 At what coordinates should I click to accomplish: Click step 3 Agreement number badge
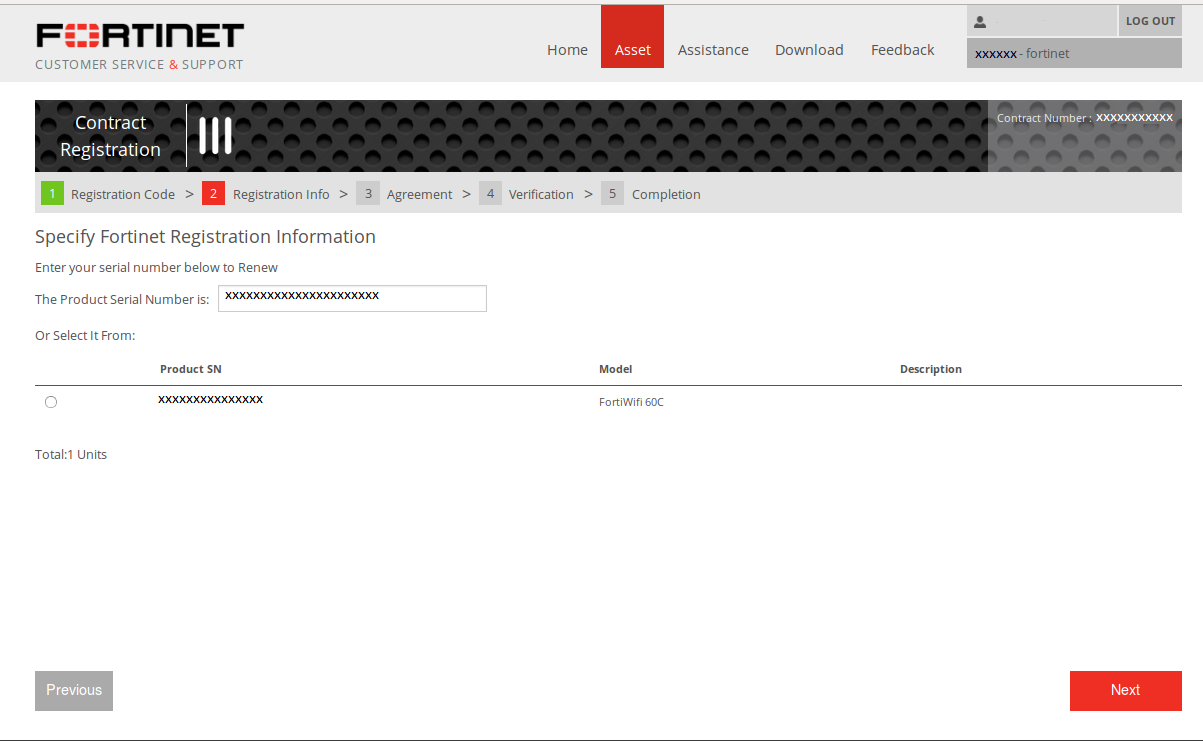pos(368,194)
